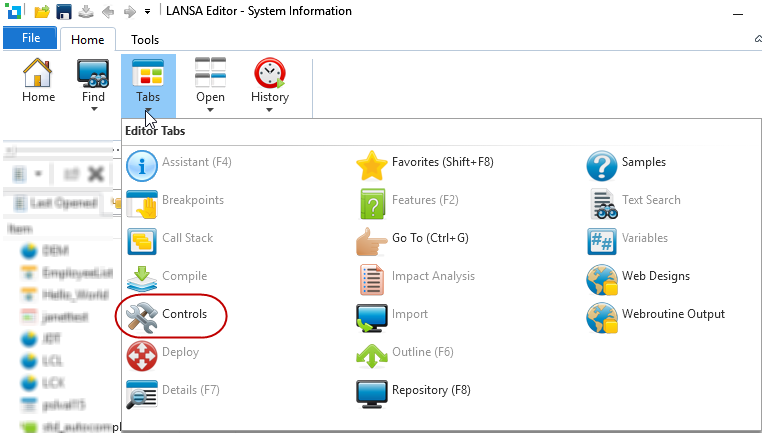Select the Repository (F8) label
This screenshot has height=433, width=763.
pos(431,390)
